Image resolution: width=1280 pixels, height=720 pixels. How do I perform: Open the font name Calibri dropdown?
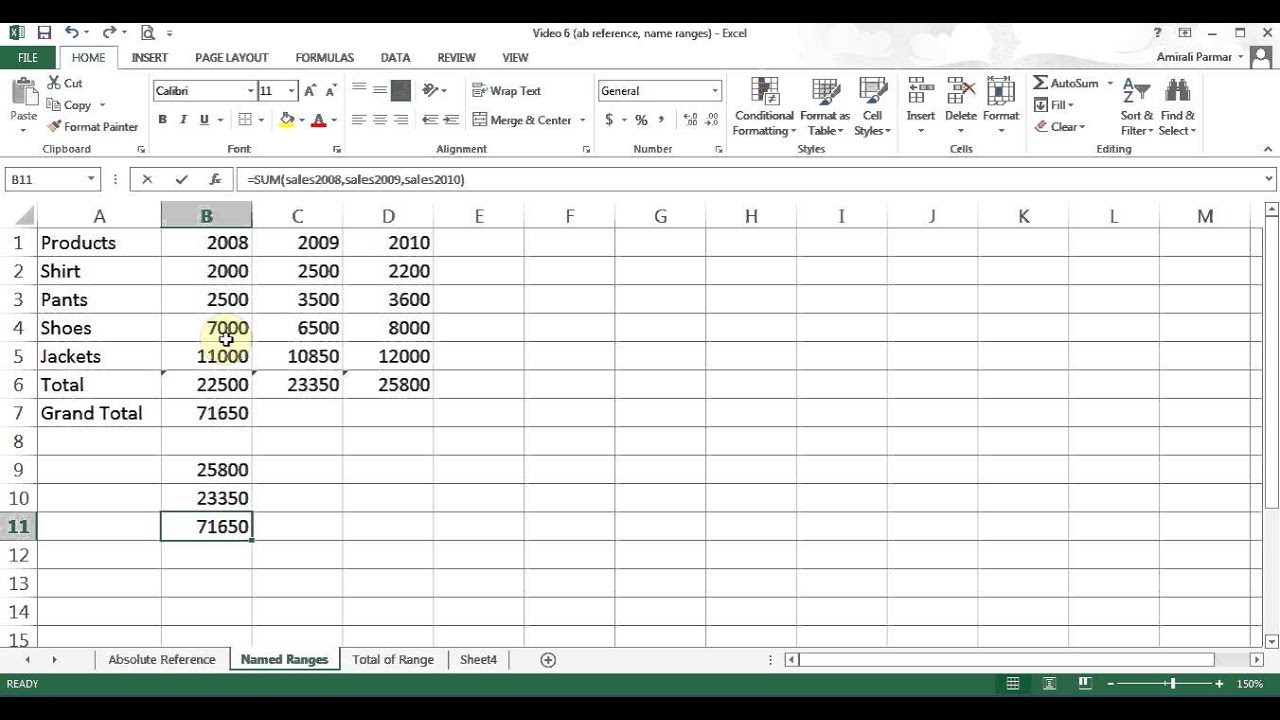pyautogui.click(x=250, y=91)
